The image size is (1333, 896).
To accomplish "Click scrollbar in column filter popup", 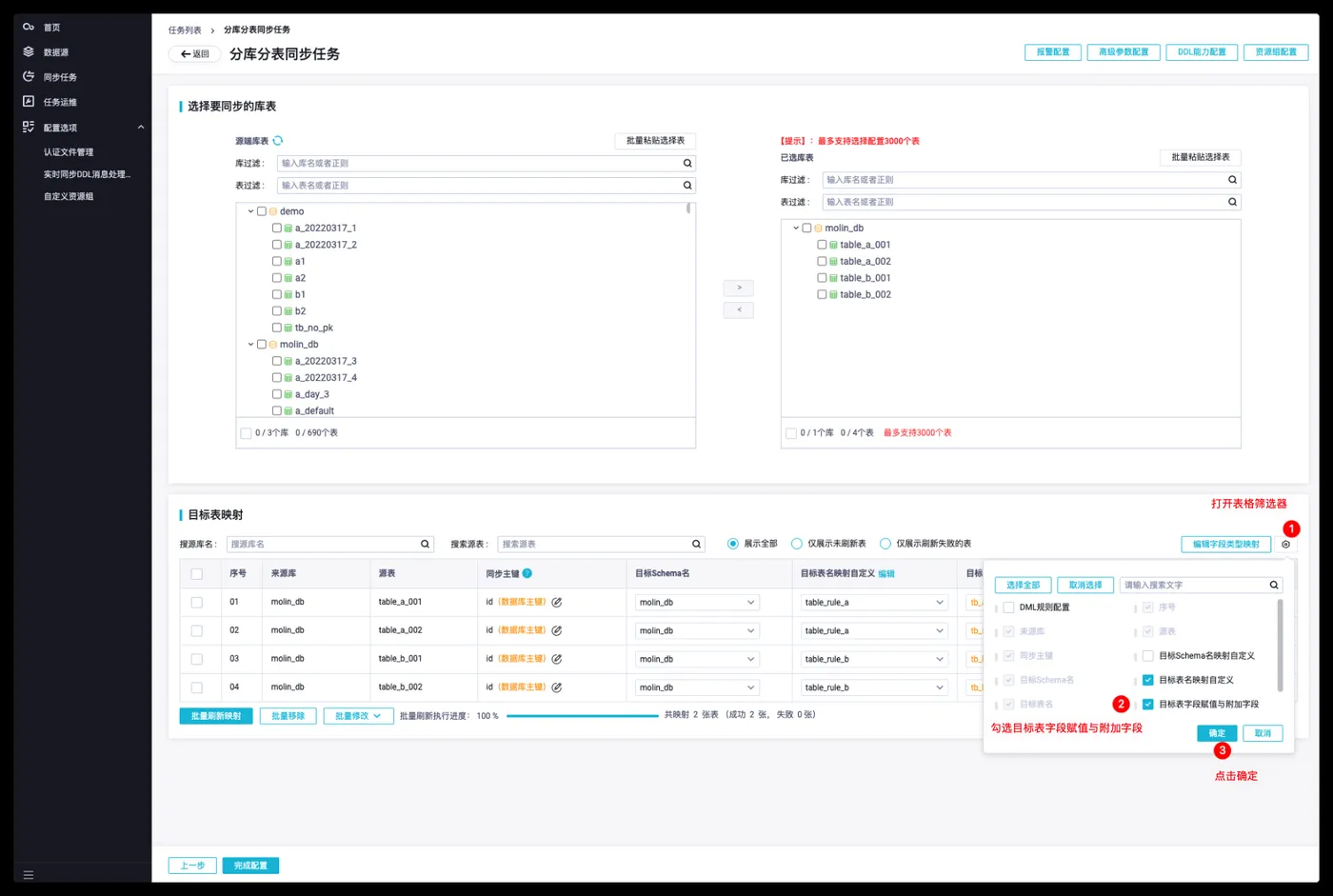I will tap(1280, 645).
